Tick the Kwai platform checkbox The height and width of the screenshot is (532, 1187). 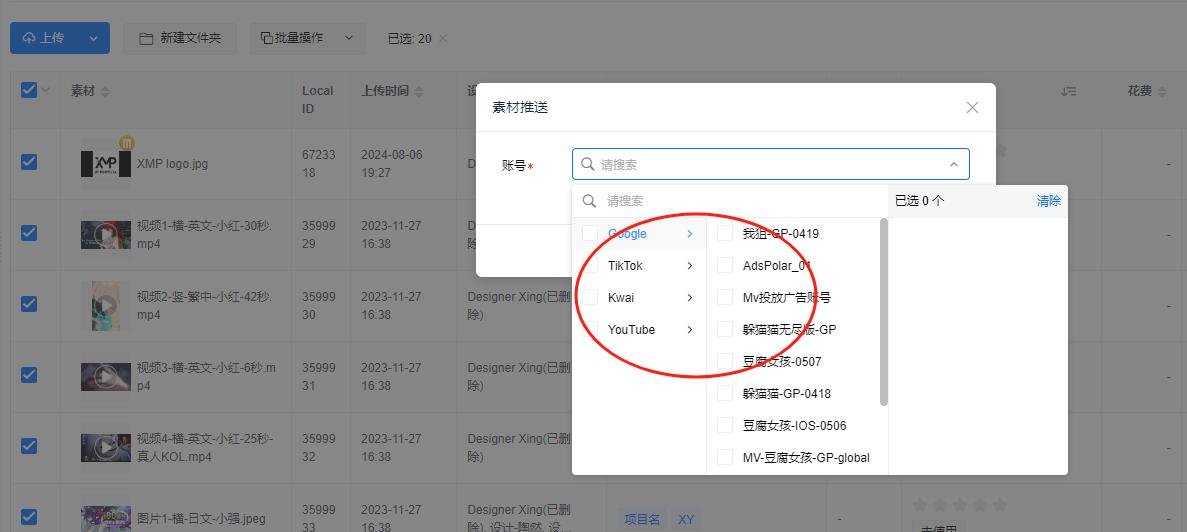coord(590,297)
